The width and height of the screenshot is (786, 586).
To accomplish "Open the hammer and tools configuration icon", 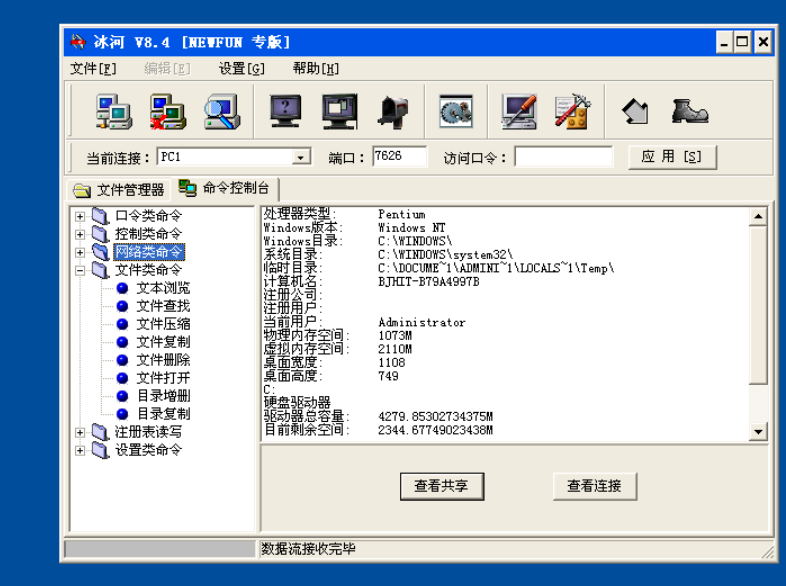I will [x=573, y=111].
